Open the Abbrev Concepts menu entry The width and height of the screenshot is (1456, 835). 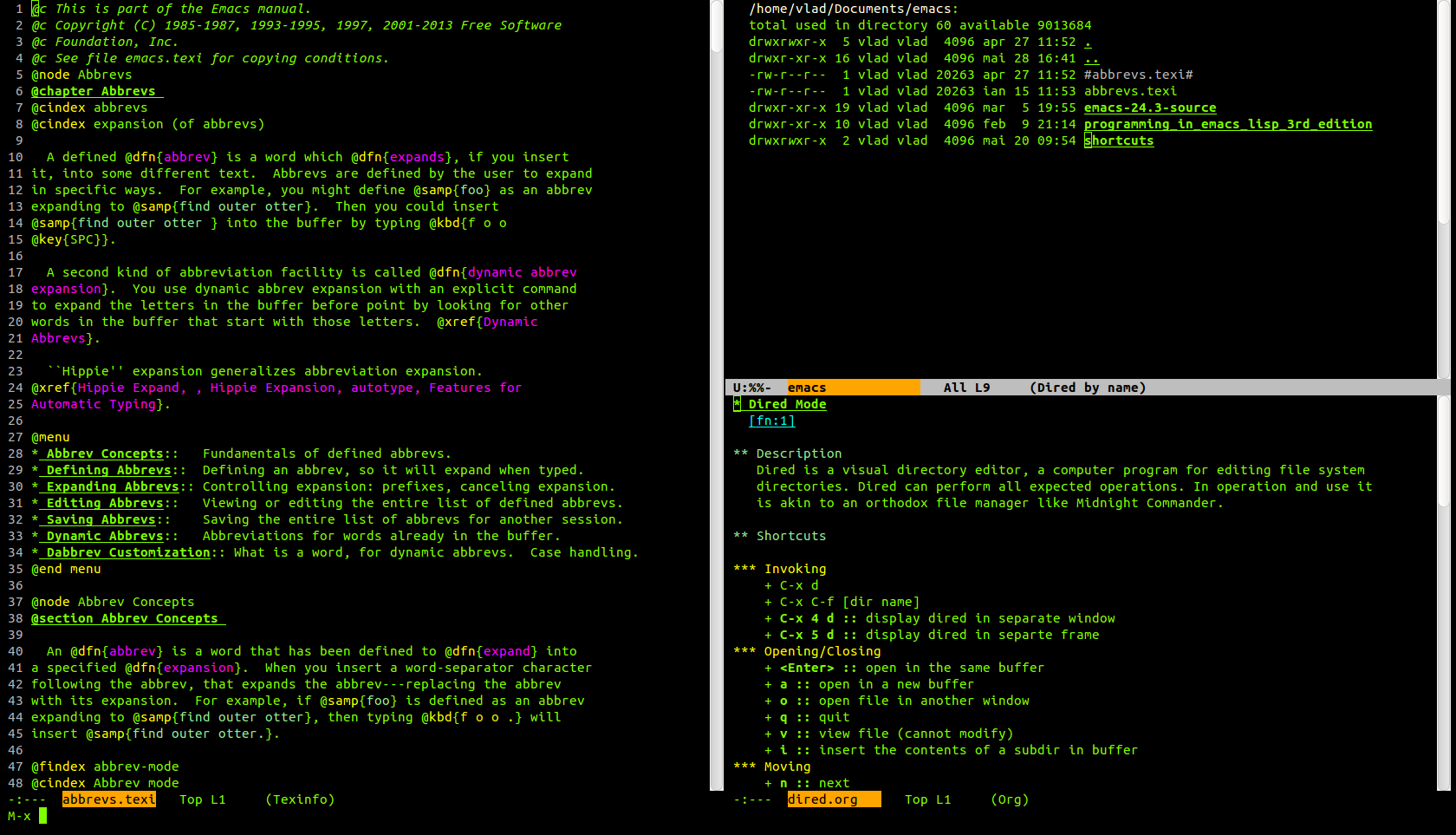[105, 453]
